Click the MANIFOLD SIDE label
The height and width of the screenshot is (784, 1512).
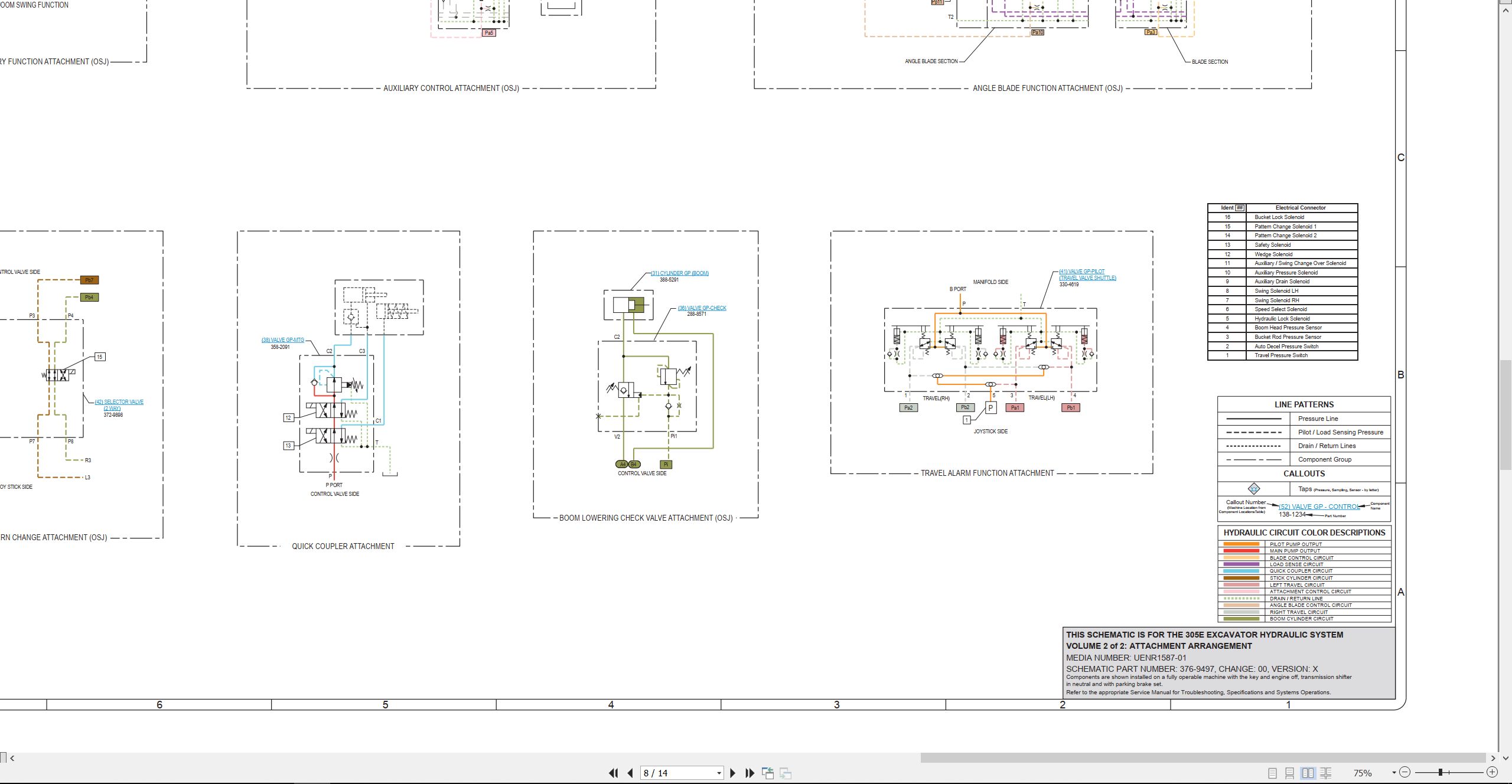(990, 282)
